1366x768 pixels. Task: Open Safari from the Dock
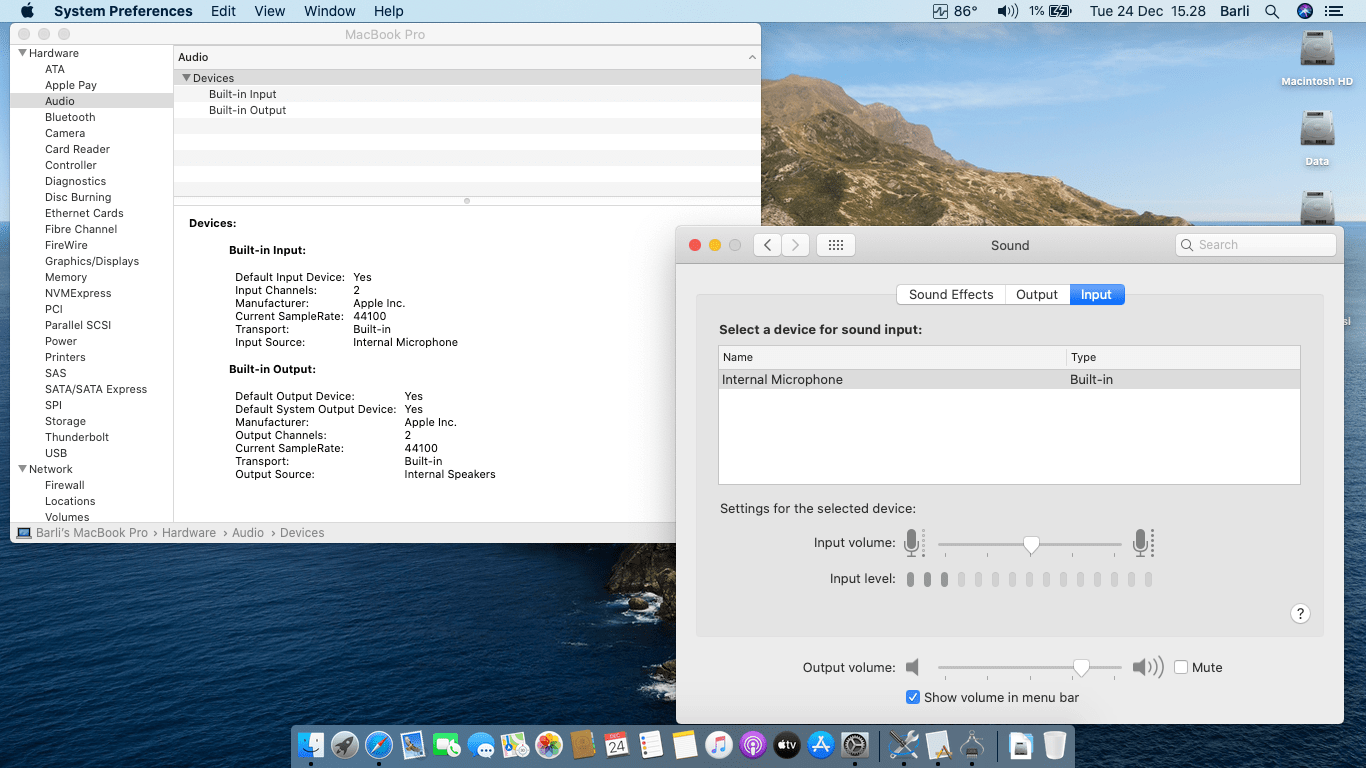pos(379,745)
